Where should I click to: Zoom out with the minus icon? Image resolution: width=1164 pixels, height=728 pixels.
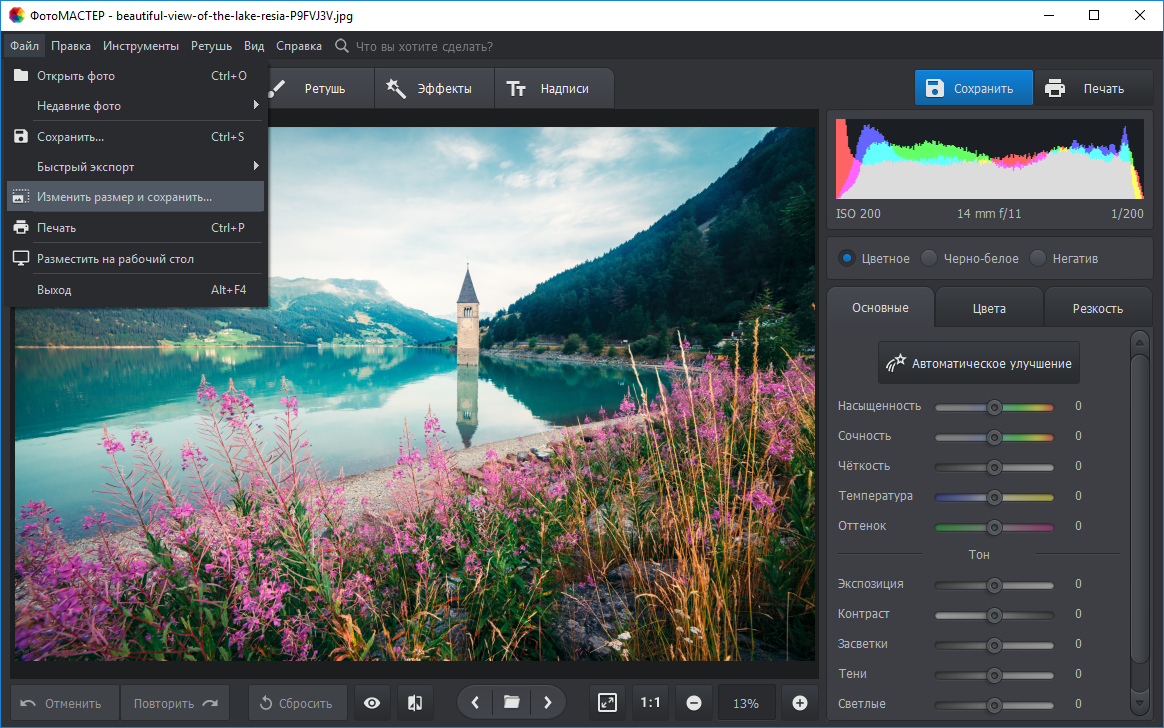693,703
